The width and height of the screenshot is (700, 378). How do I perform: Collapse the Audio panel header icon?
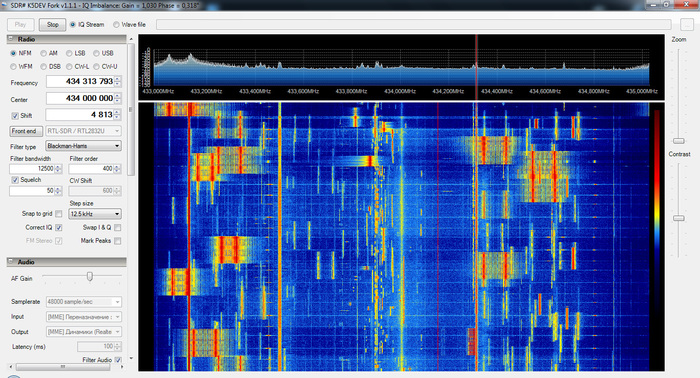pyautogui.click(x=11, y=262)
